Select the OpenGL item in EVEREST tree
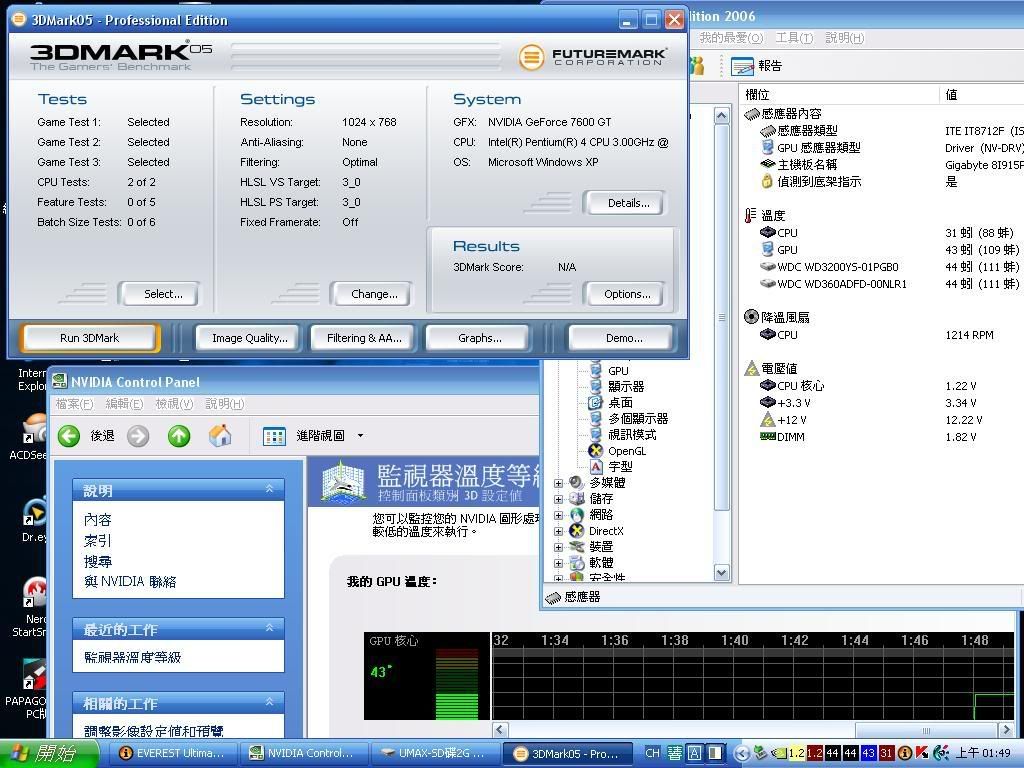This screenshot has height=768, width=1024. (x=626, y=451)
